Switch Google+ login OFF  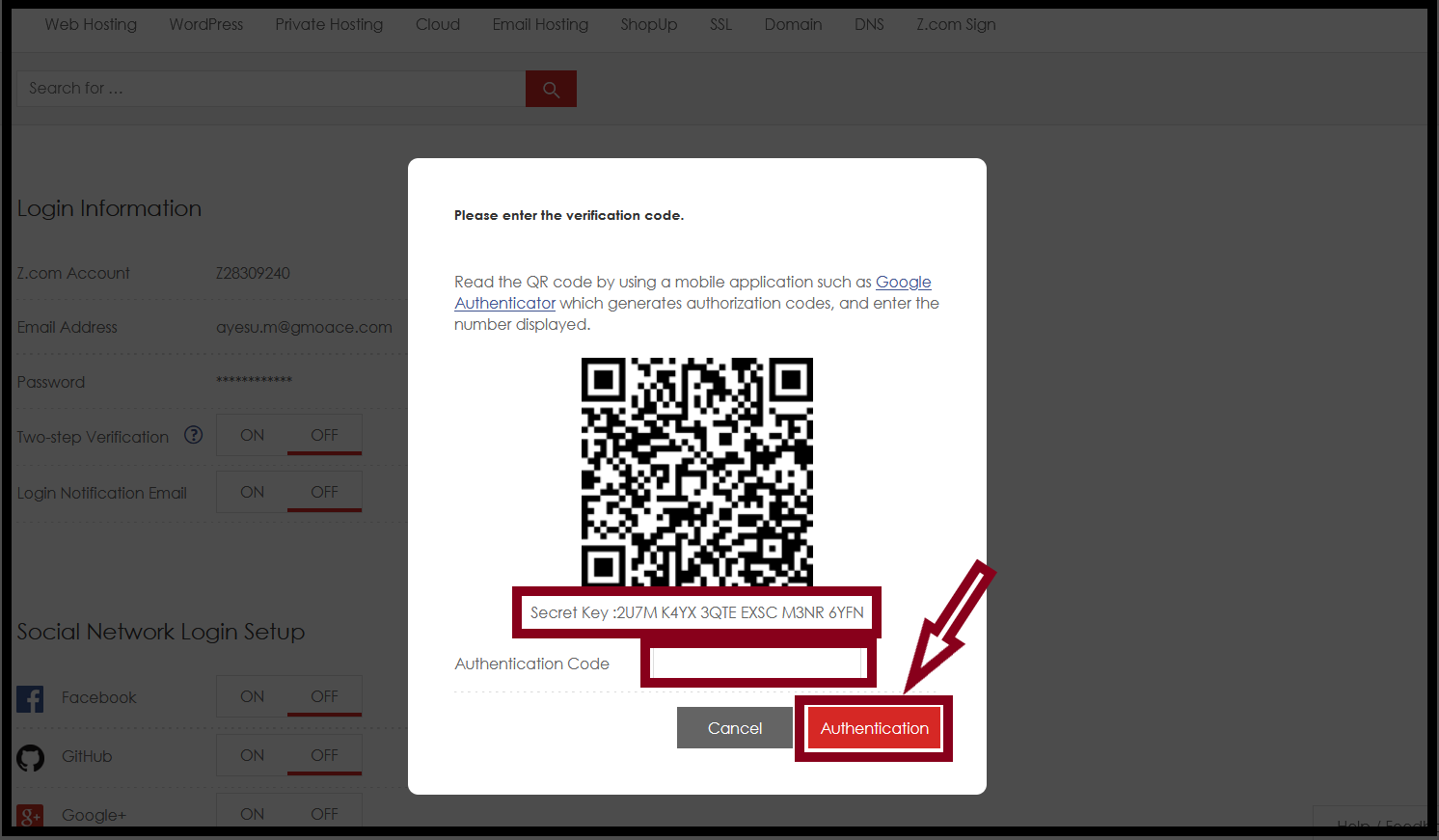325,813
